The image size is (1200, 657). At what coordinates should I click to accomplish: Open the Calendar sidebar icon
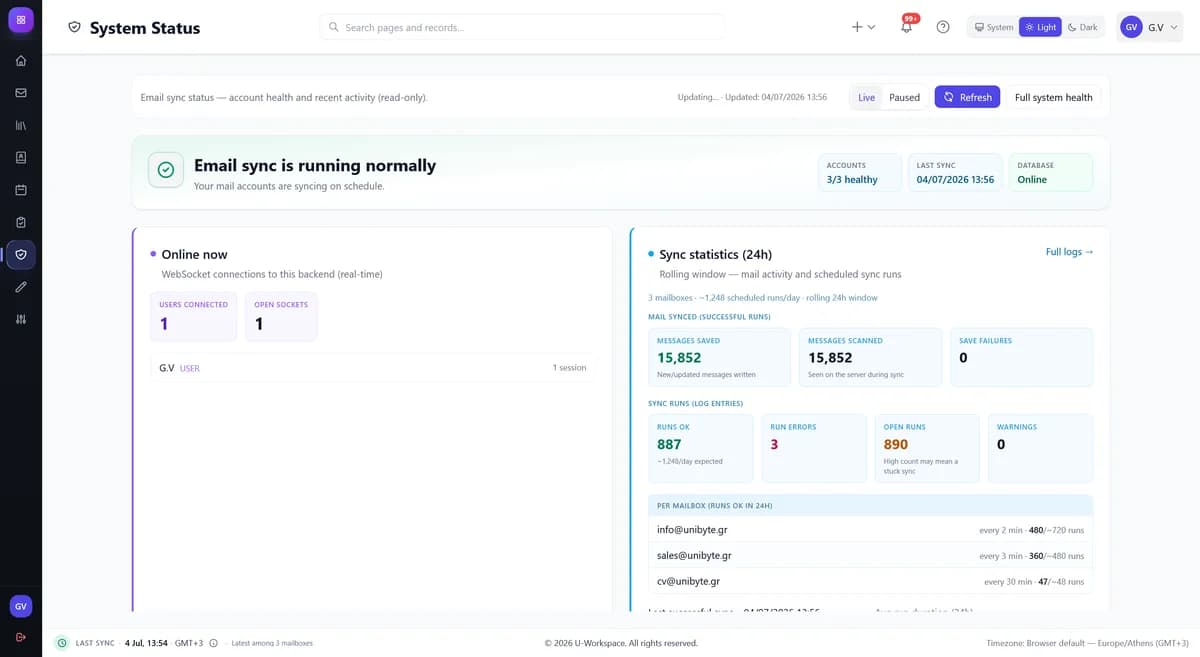tap(21, 189)
